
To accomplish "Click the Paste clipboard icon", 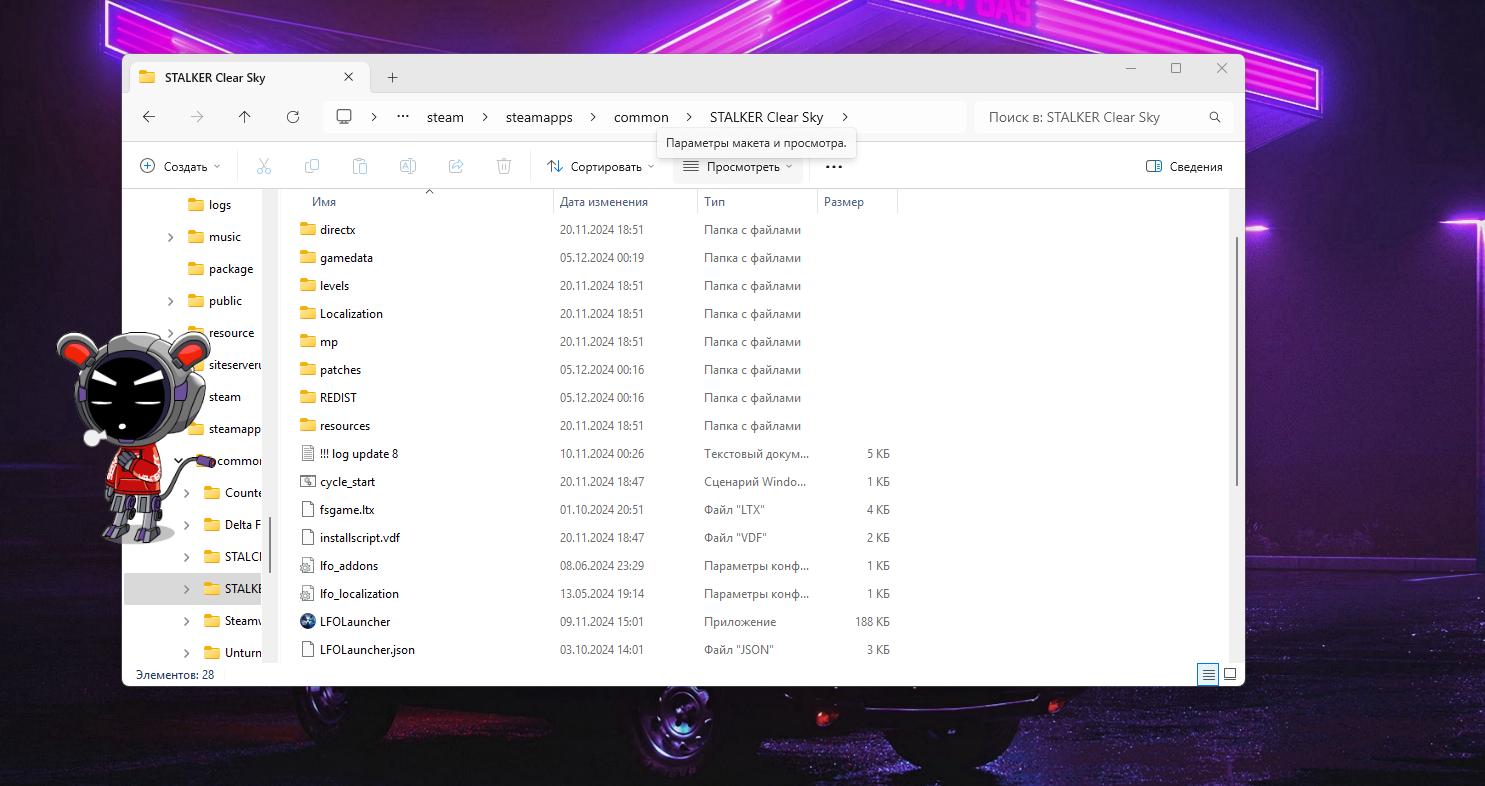I will [x=360, y=166].
